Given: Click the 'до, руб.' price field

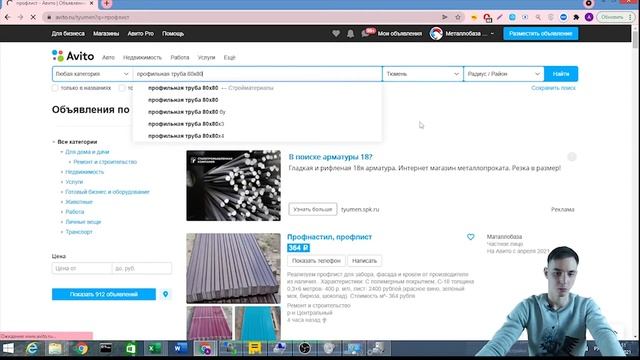Looking at the screenshot, I should click(x=142, y=268).
